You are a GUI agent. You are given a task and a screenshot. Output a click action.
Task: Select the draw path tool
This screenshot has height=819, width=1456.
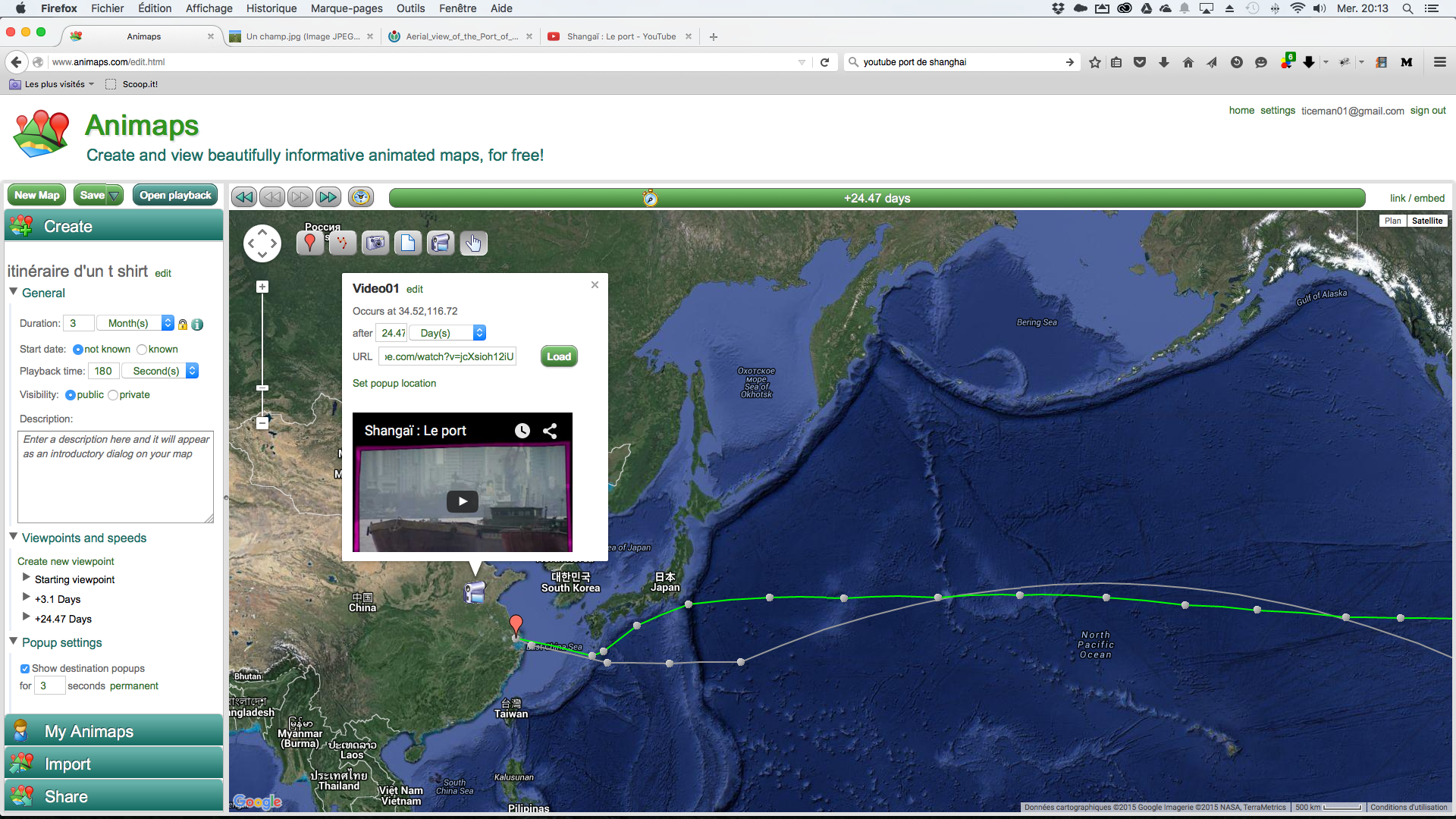pyautogui.click(x=343, y=243)
